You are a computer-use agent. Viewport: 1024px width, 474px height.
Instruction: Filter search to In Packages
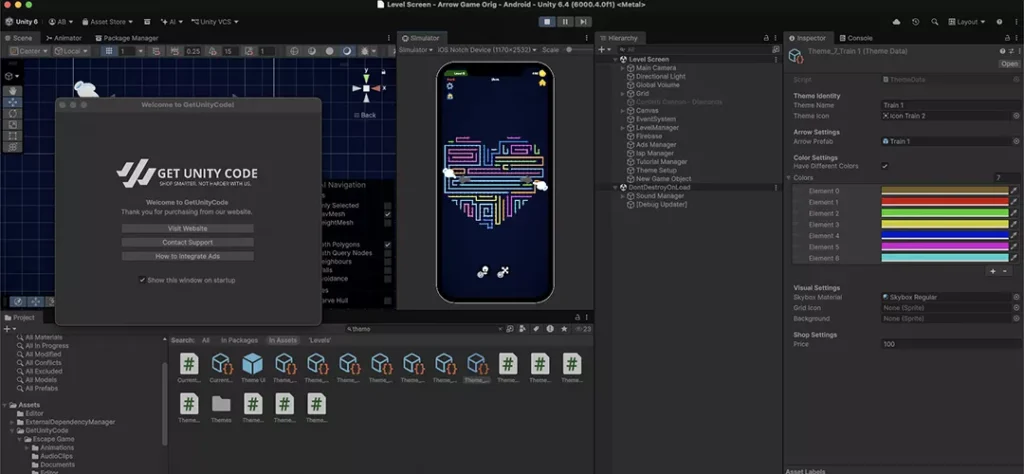coord(239,340)
